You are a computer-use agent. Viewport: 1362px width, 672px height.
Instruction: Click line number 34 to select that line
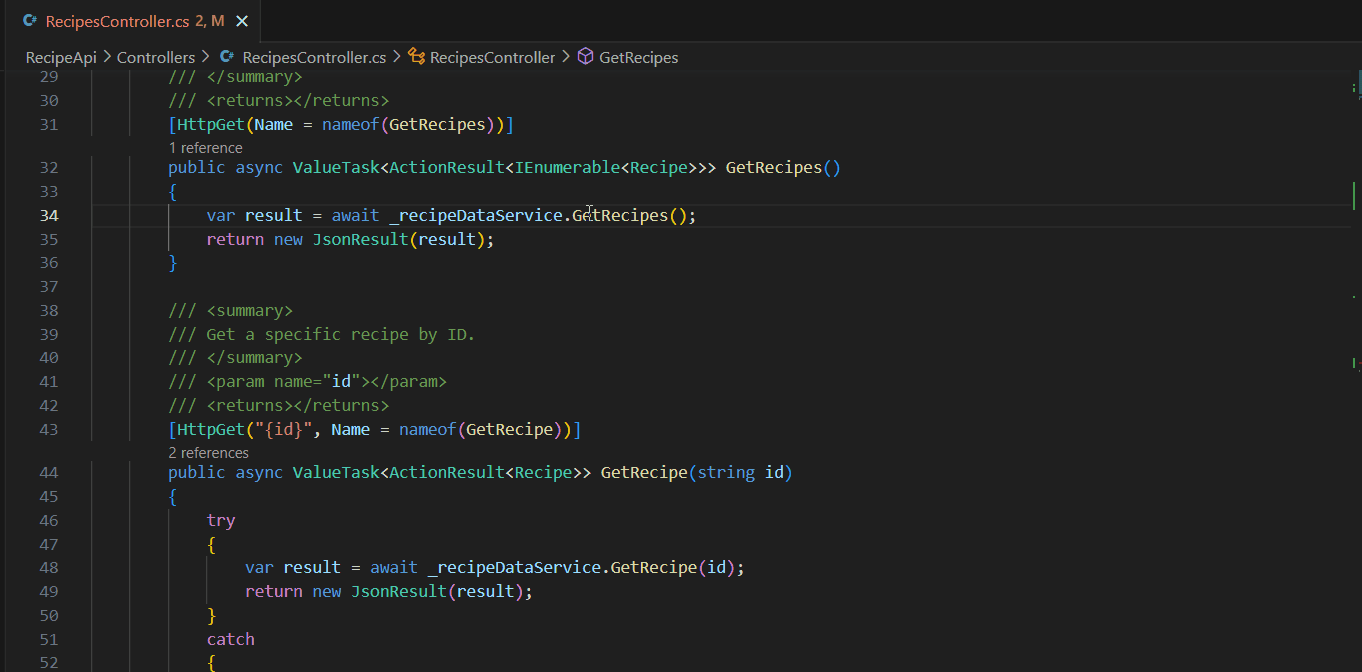48,215
